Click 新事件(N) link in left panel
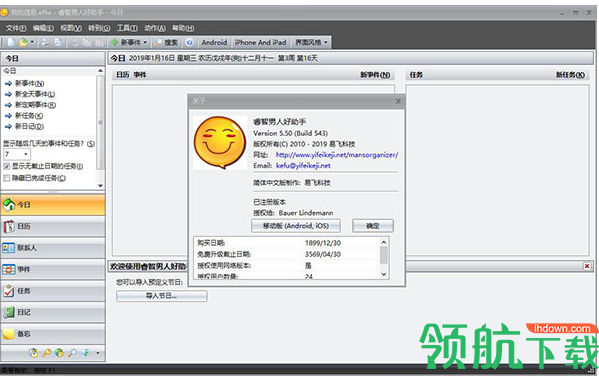This screenshot has width=599, height=376. (x=29, y=83)
